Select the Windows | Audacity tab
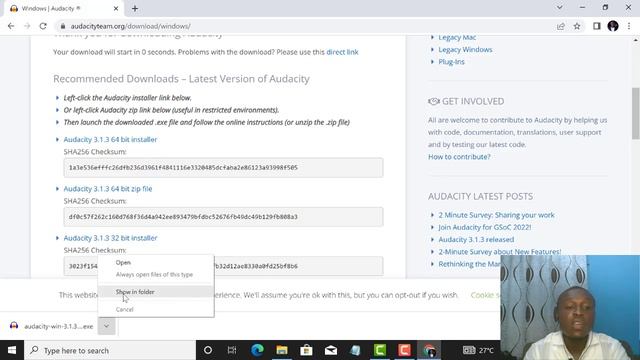Viewport: 640px width, 360px height. click(x=65, y=9)
